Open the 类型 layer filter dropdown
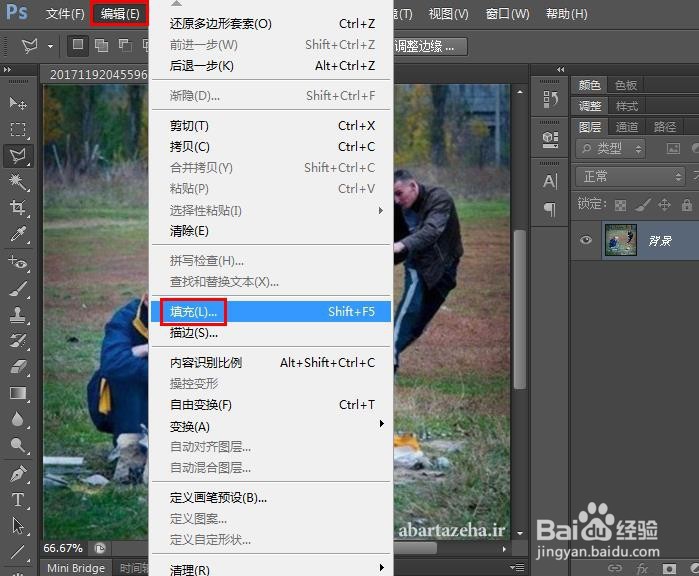The image size is (699, 576). (611, 148)
